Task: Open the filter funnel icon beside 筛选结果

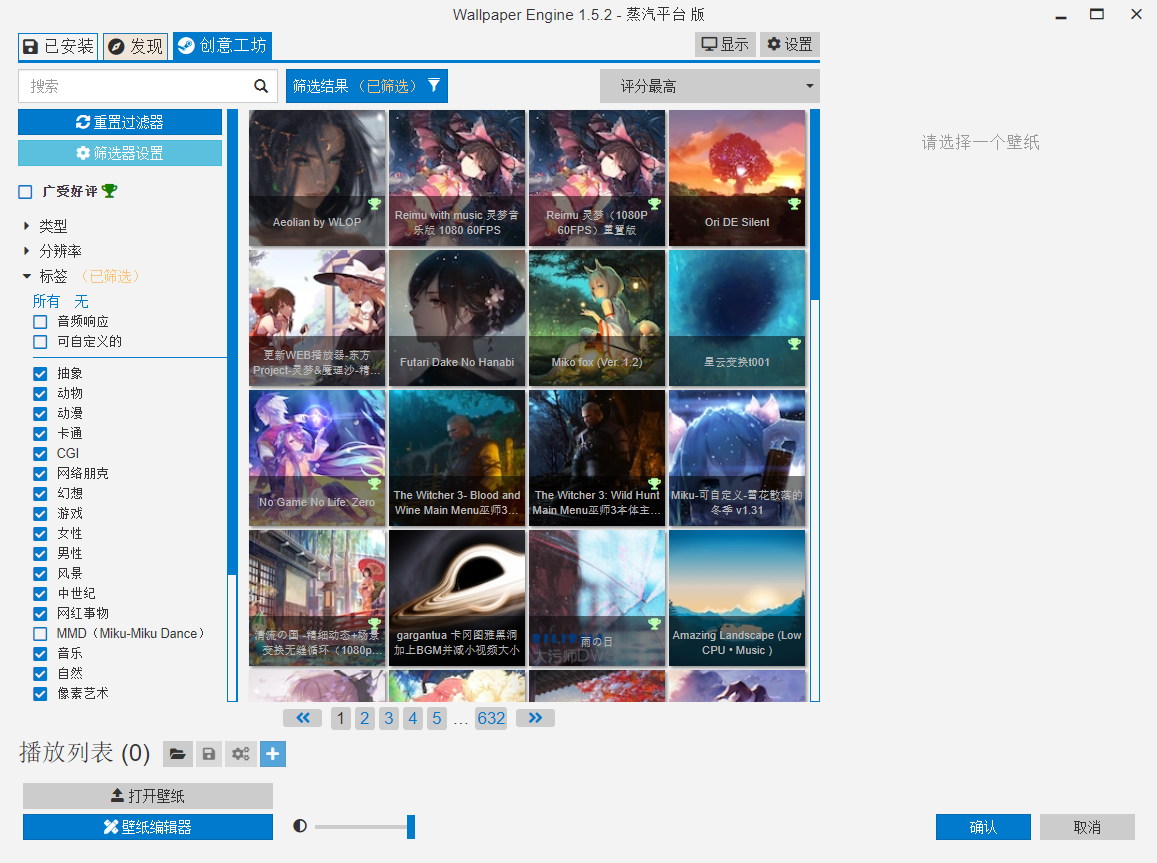Action: (x=434, y=85)
